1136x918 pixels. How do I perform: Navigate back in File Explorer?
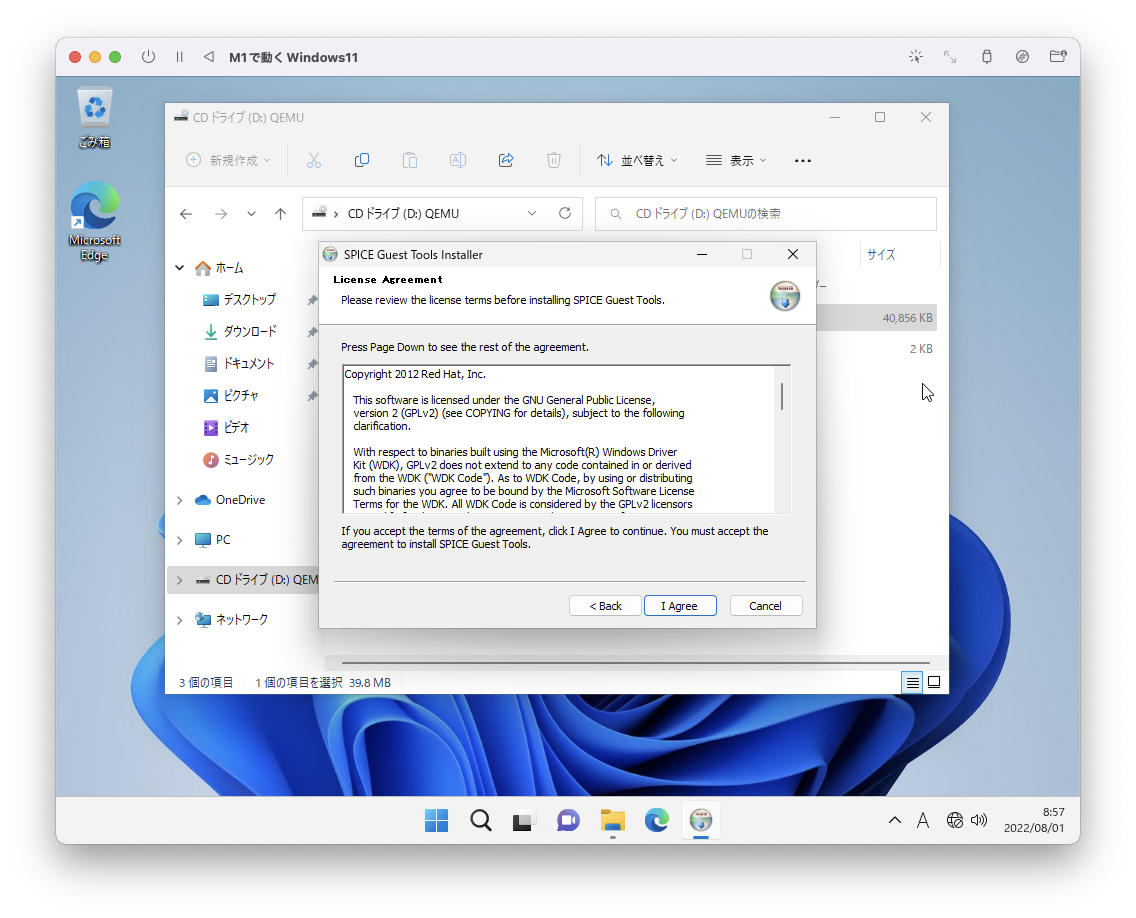pos(186,214)
